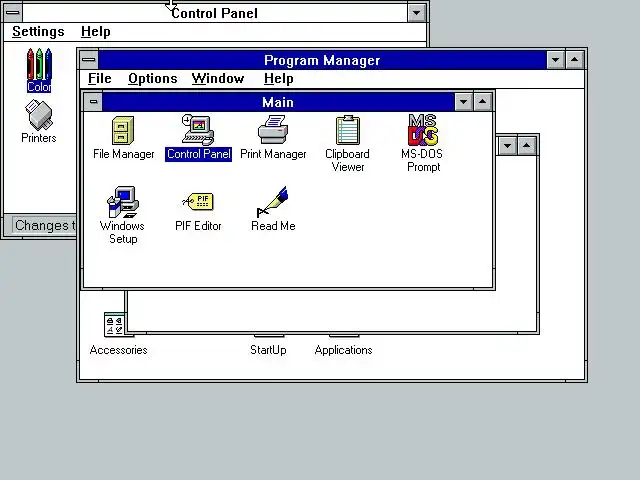The width and height of the screenshot is (640, 480).
Task: Launch the Clipboard Viewer icon
Action: (x=348, y=131)
